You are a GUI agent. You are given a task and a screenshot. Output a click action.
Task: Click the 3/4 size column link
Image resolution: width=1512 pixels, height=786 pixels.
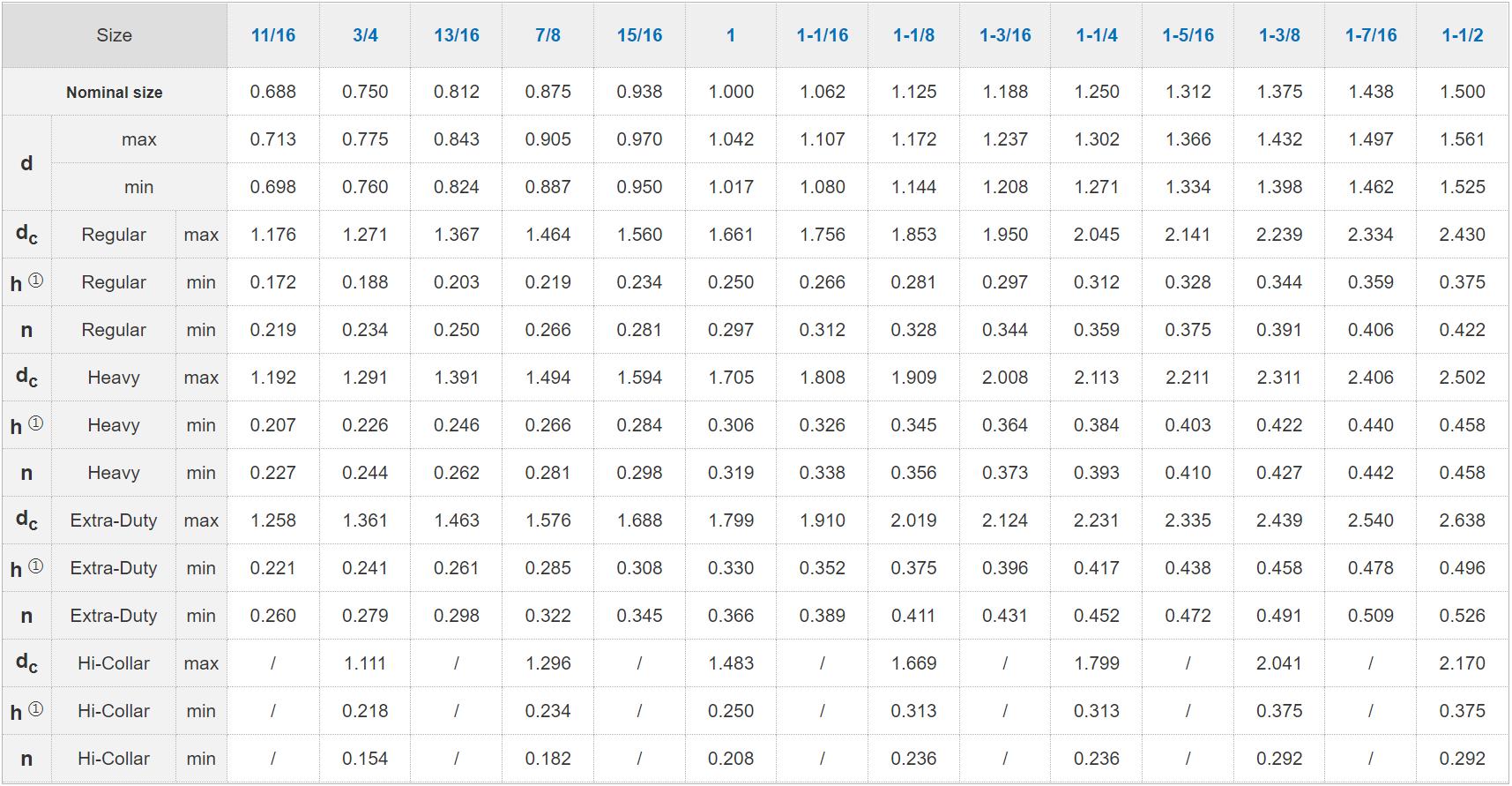click(365, 35)
